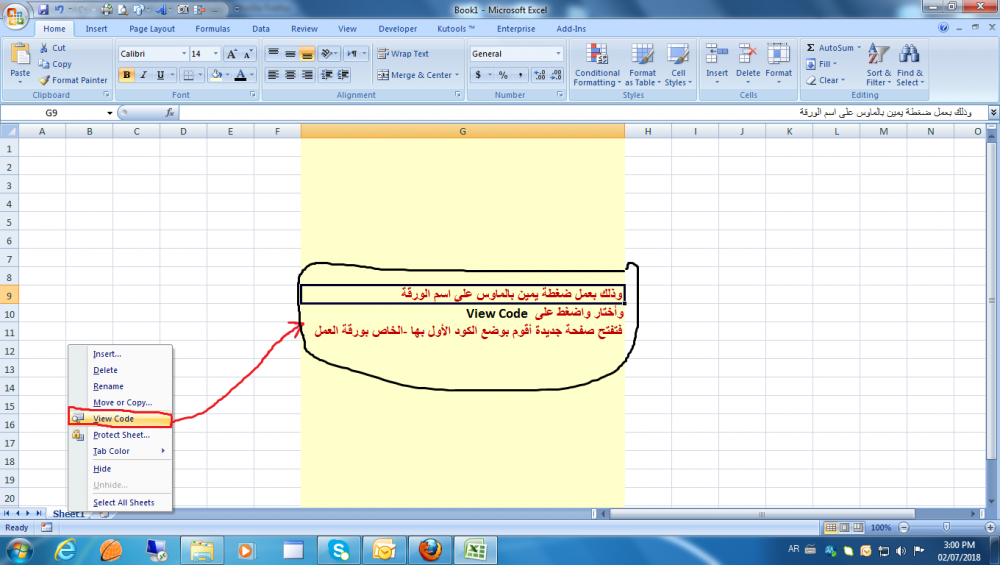Click the Paste icon in Clipboard

[20, 55]
